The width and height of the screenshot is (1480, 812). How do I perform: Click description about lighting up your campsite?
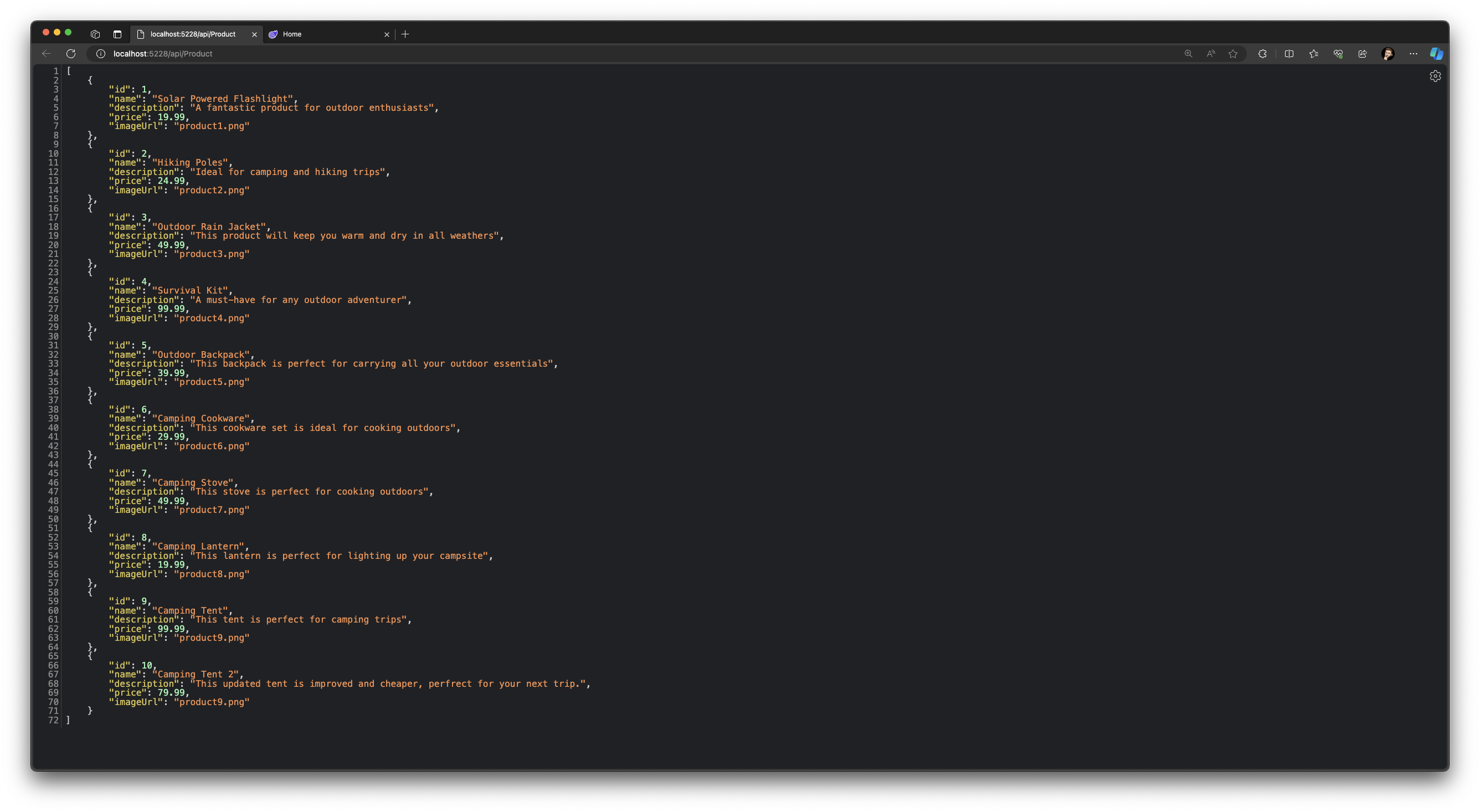340,556
